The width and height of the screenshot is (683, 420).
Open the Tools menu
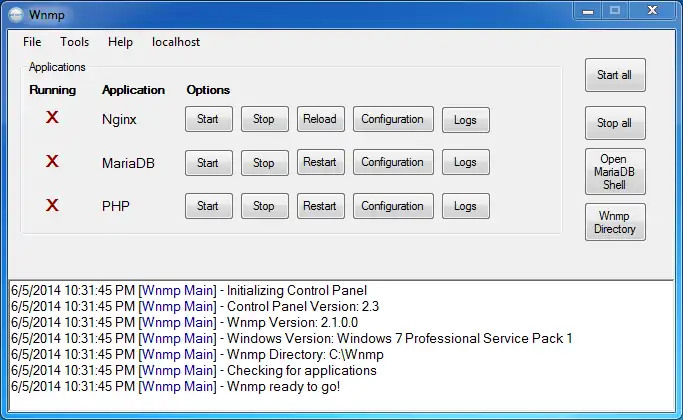(74, 42)
